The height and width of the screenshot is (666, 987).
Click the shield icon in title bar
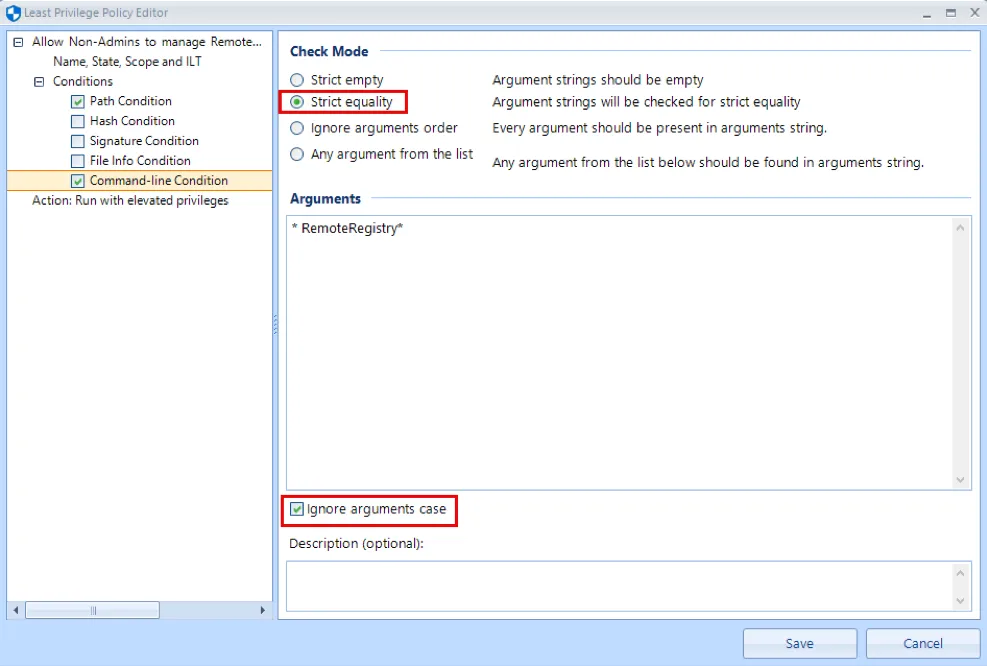coord(13,13)
